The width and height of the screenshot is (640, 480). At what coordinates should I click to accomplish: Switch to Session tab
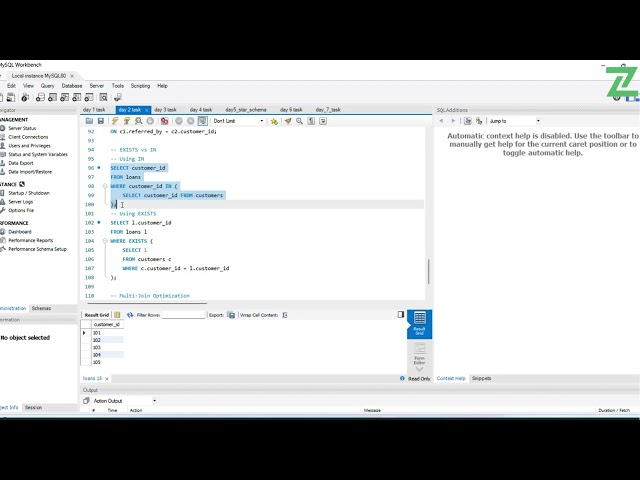coord(33,407)
